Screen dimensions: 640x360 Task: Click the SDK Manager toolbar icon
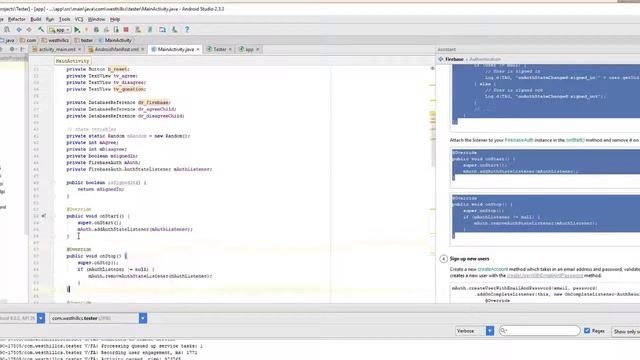click(174, 30)
